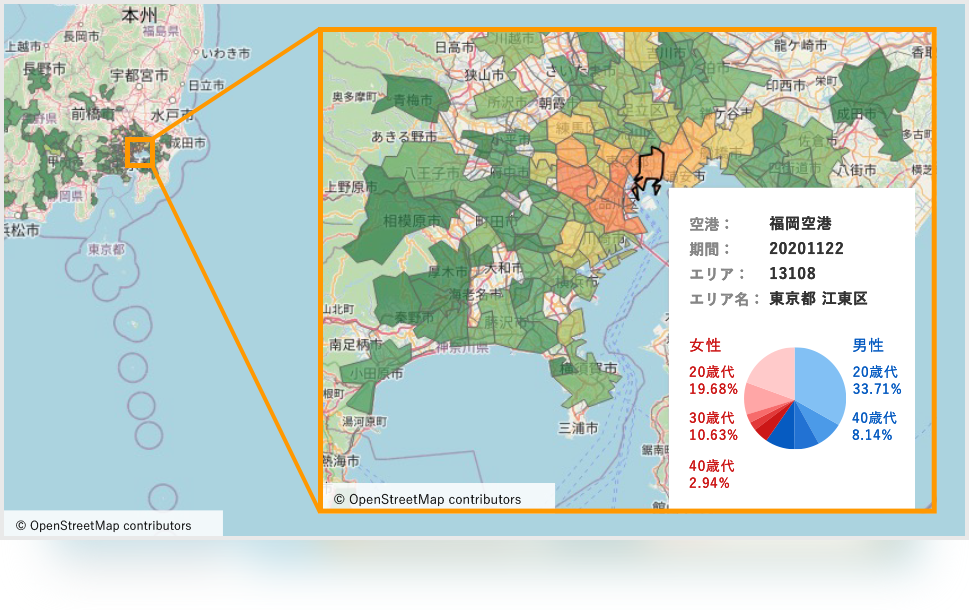Click the black-outlined 江東区 area on map
The height and width of the screenshot is (610, 969).
[650, 169]
